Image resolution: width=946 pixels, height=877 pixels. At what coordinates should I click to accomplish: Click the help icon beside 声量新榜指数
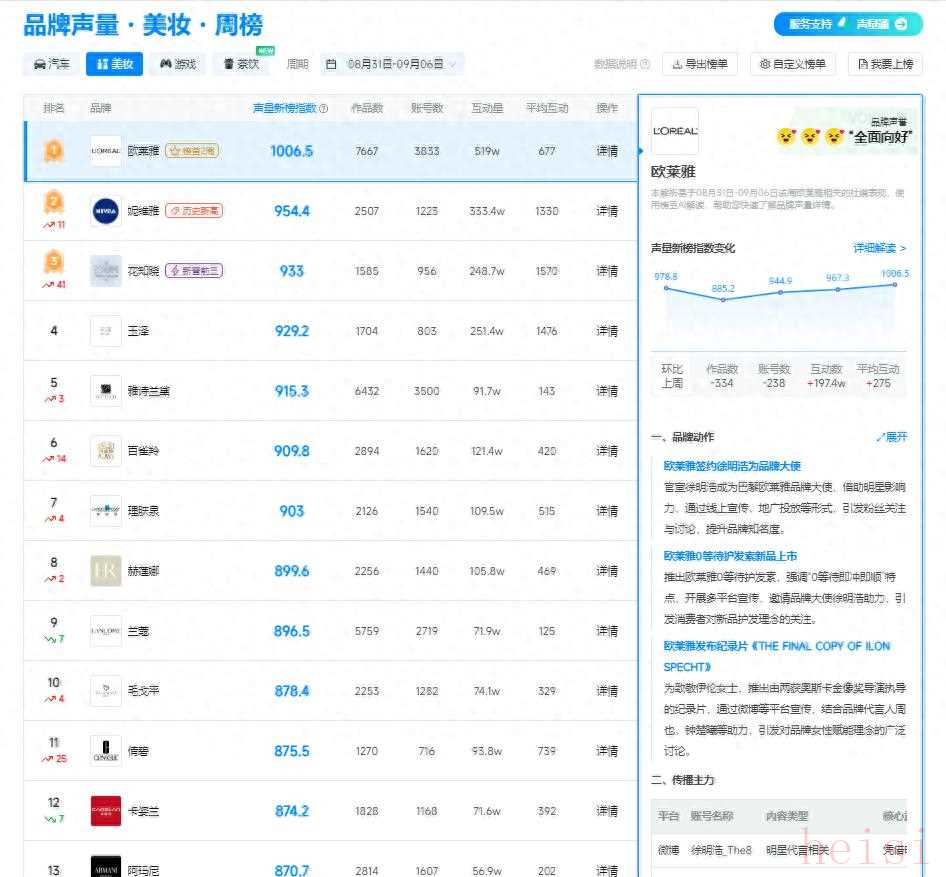point(323,108)
